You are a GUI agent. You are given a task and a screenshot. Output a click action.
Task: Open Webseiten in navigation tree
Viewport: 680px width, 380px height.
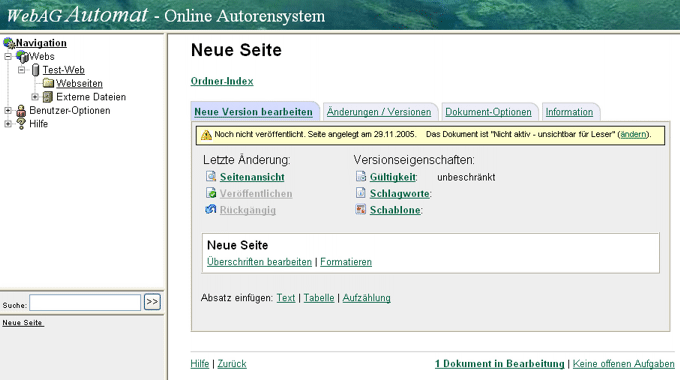tap(79, 83)
